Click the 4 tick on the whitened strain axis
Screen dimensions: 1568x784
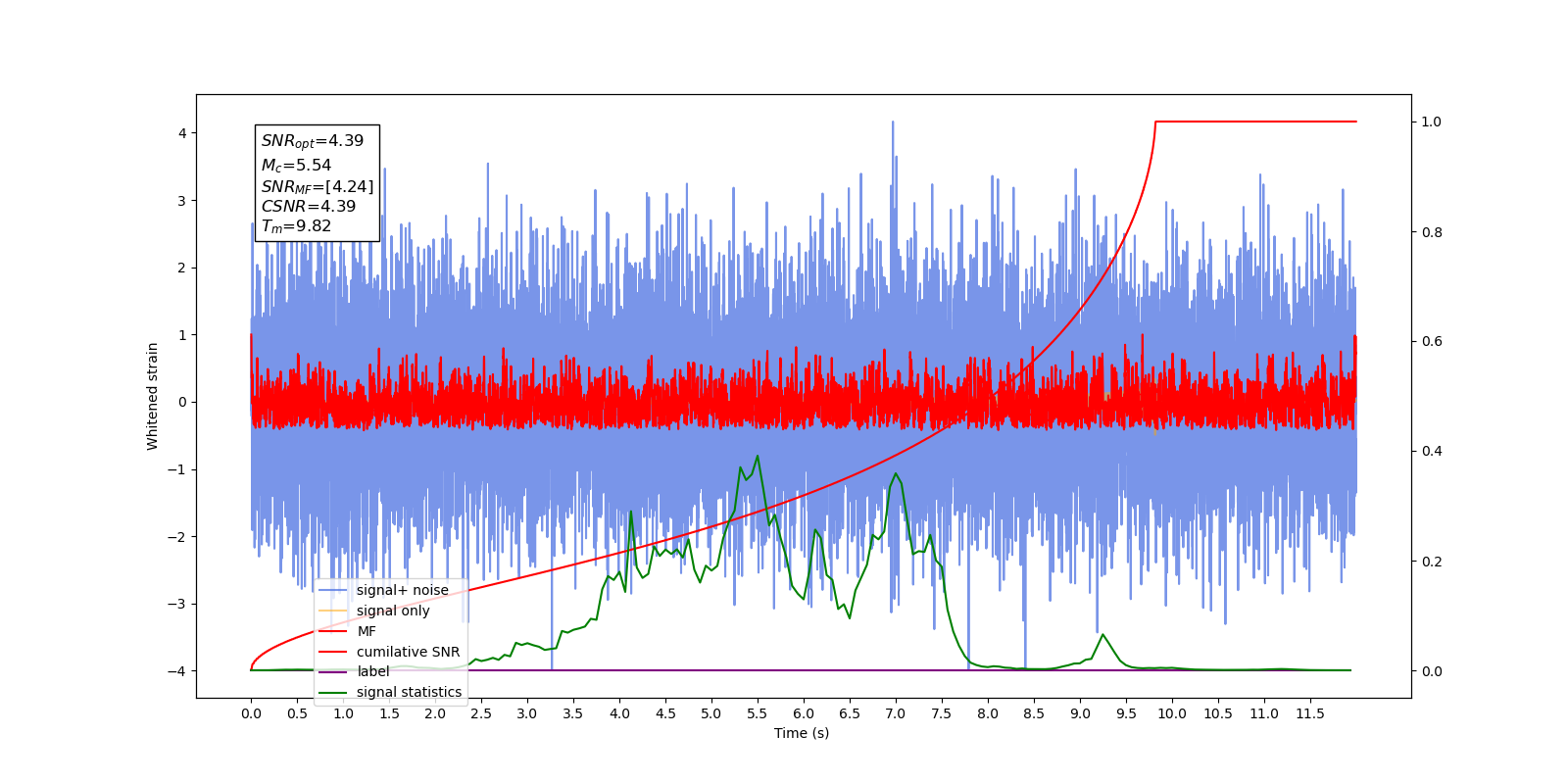pyautogui.click(x=182, y=133)
